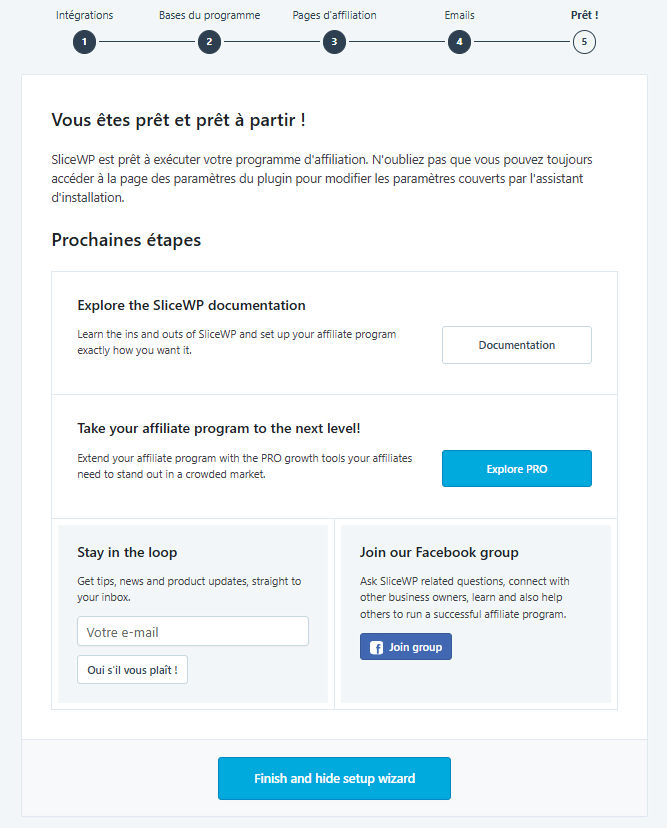Image resolution: width=667 pixels, height=828 pixels.
Task: Select the Emails step label
Action: (459, 15)
